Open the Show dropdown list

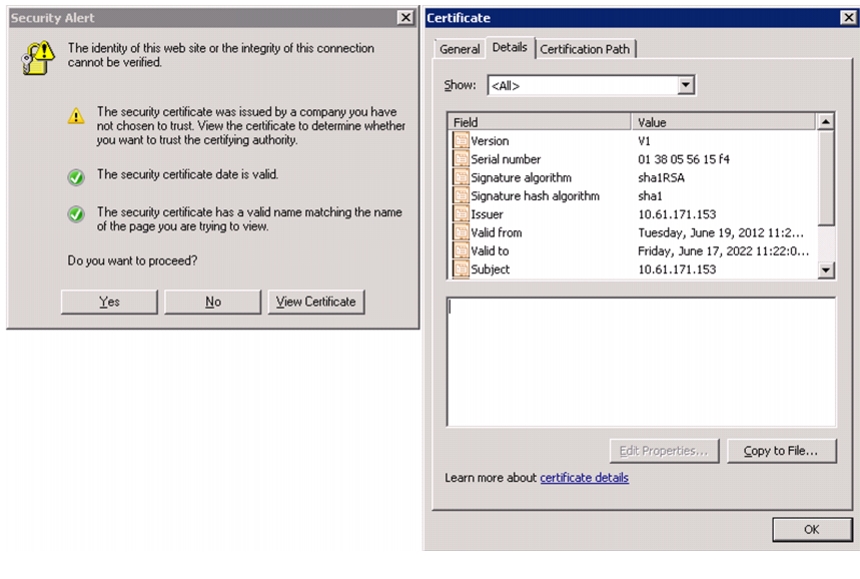pyautogui.click(x=686, y=85)
